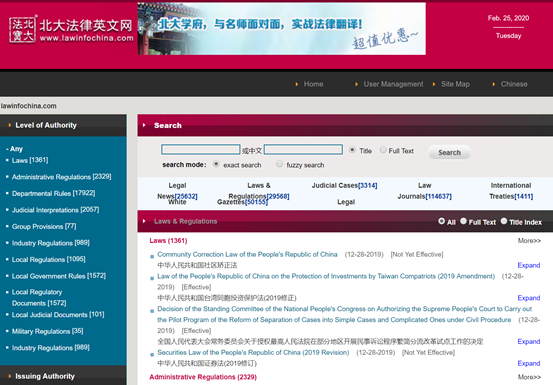Filter by Departmental Rules [17922]
The image size is (553, 385).
[x=54, y=193]
